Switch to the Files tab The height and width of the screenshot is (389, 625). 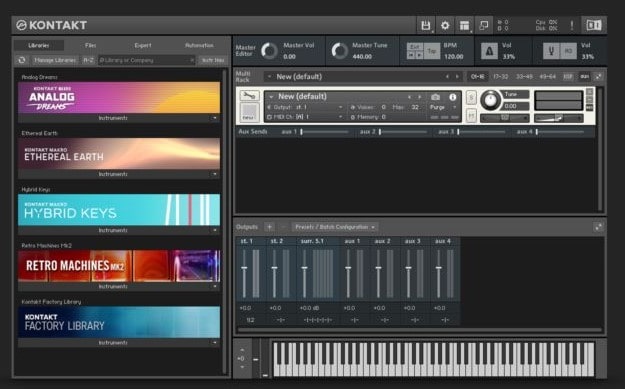pyautogui.click(x=91, y=45)
